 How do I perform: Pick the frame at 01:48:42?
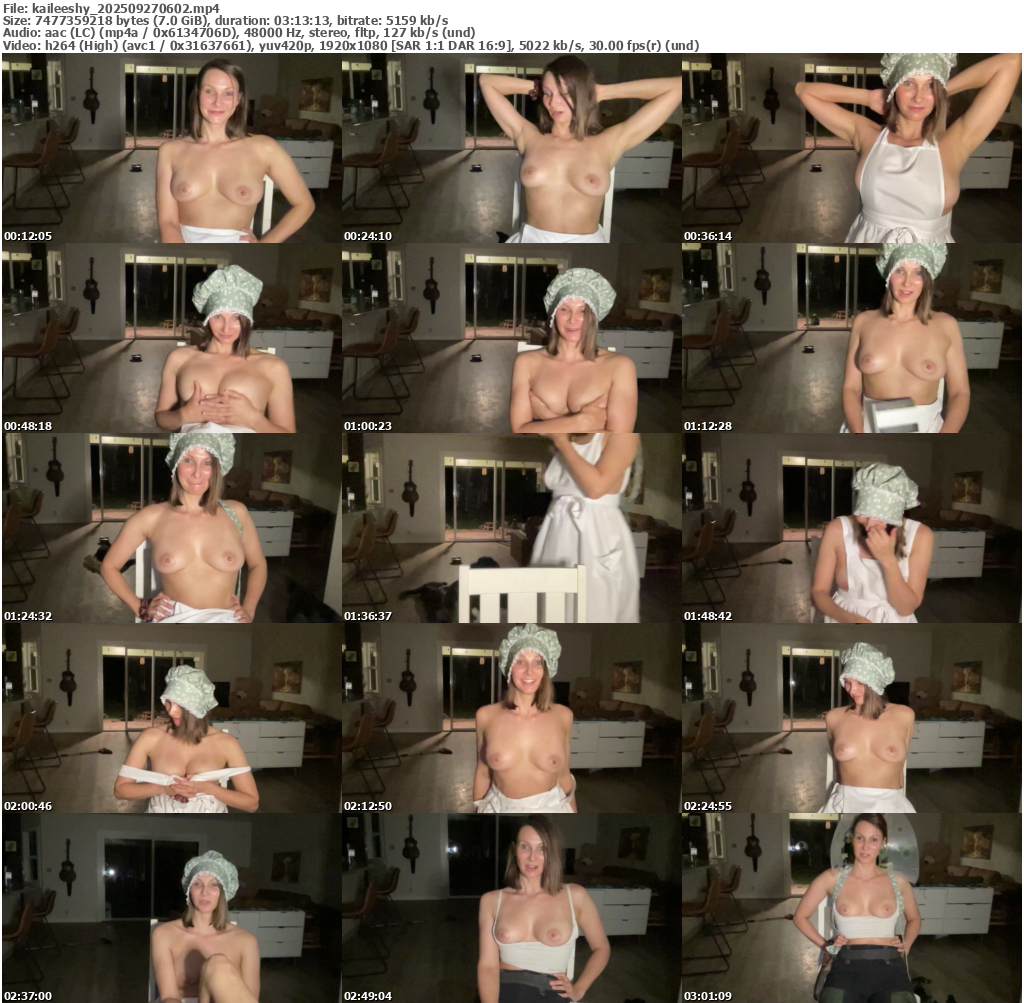tap(852, 528)
